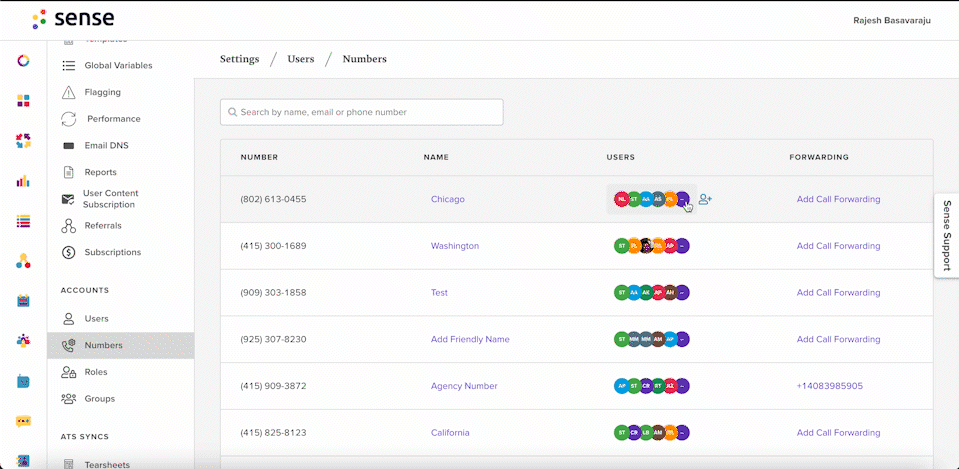Viewport: 959px width, 469px height.
Task: Click the Tearsheets icon
Action: (68, 465)
